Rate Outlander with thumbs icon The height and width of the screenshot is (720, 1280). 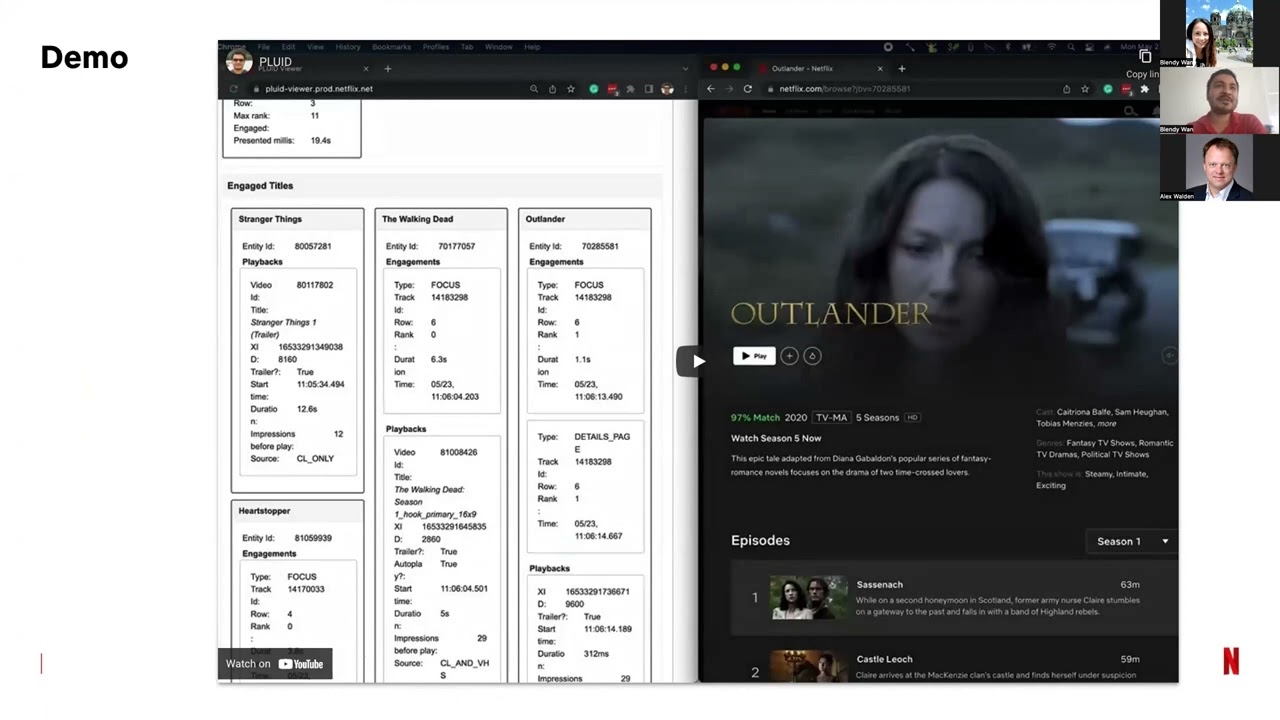point(812,356)
